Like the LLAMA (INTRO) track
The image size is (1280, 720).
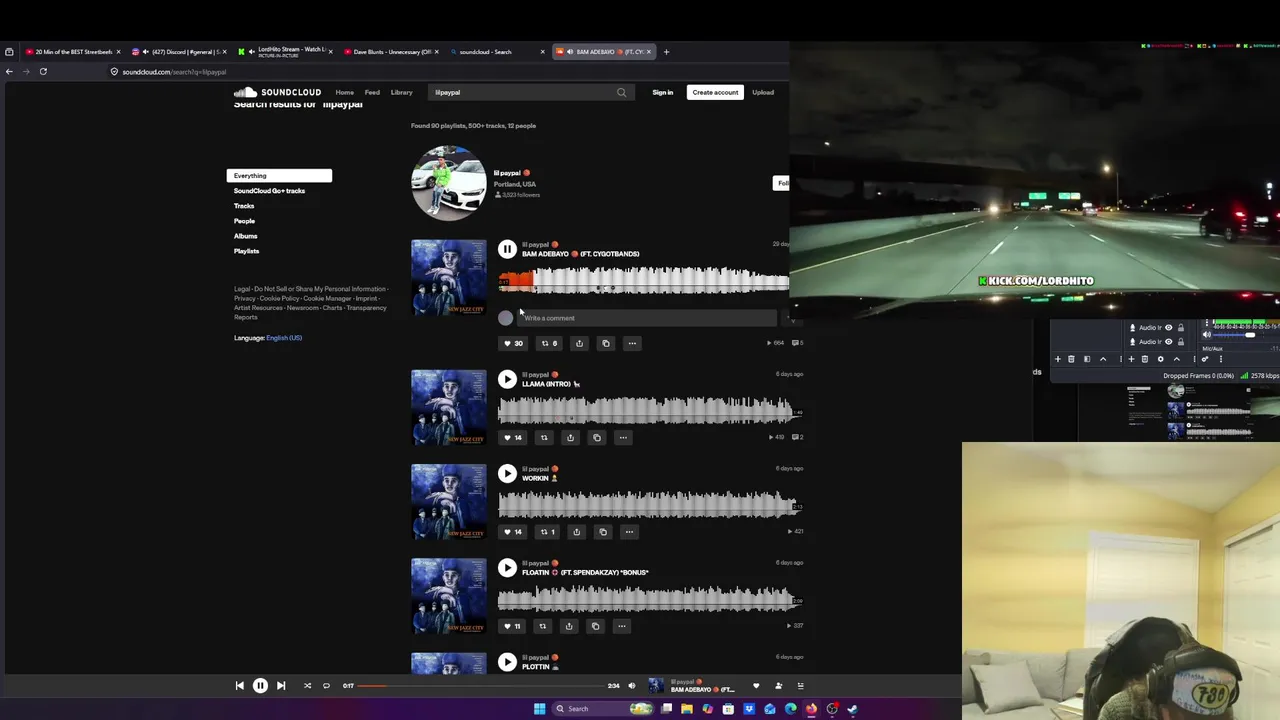(x=512, y=437)
